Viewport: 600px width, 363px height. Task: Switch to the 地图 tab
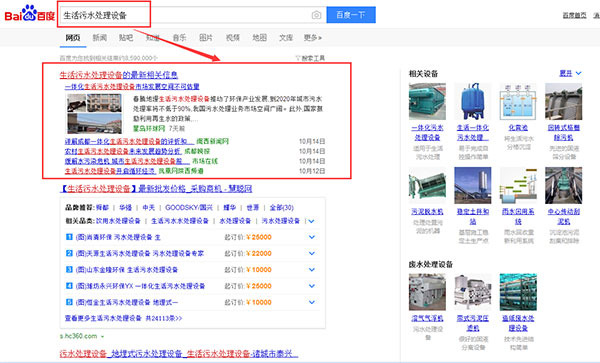pos(259,37)
